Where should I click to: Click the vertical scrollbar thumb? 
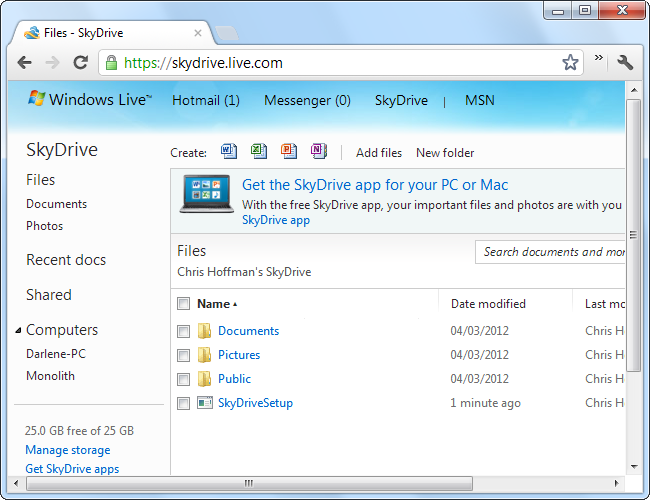pos(633,235)
